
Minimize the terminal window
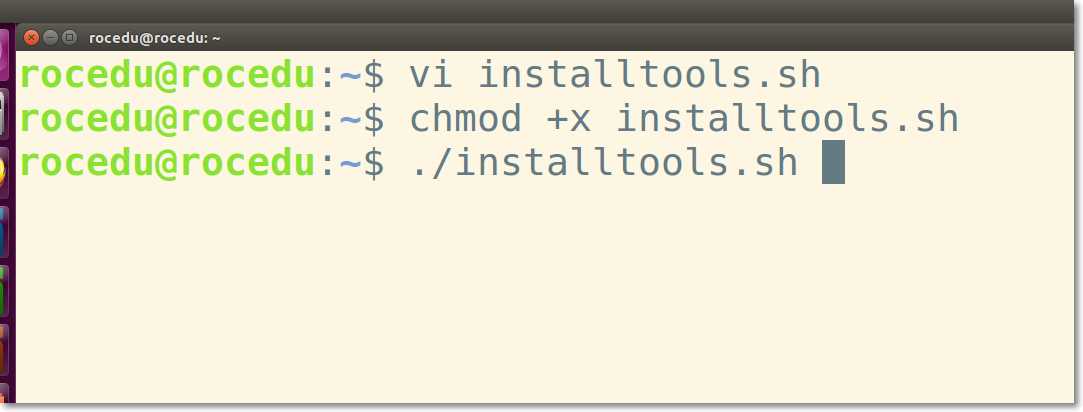click(x=50, y=37)
